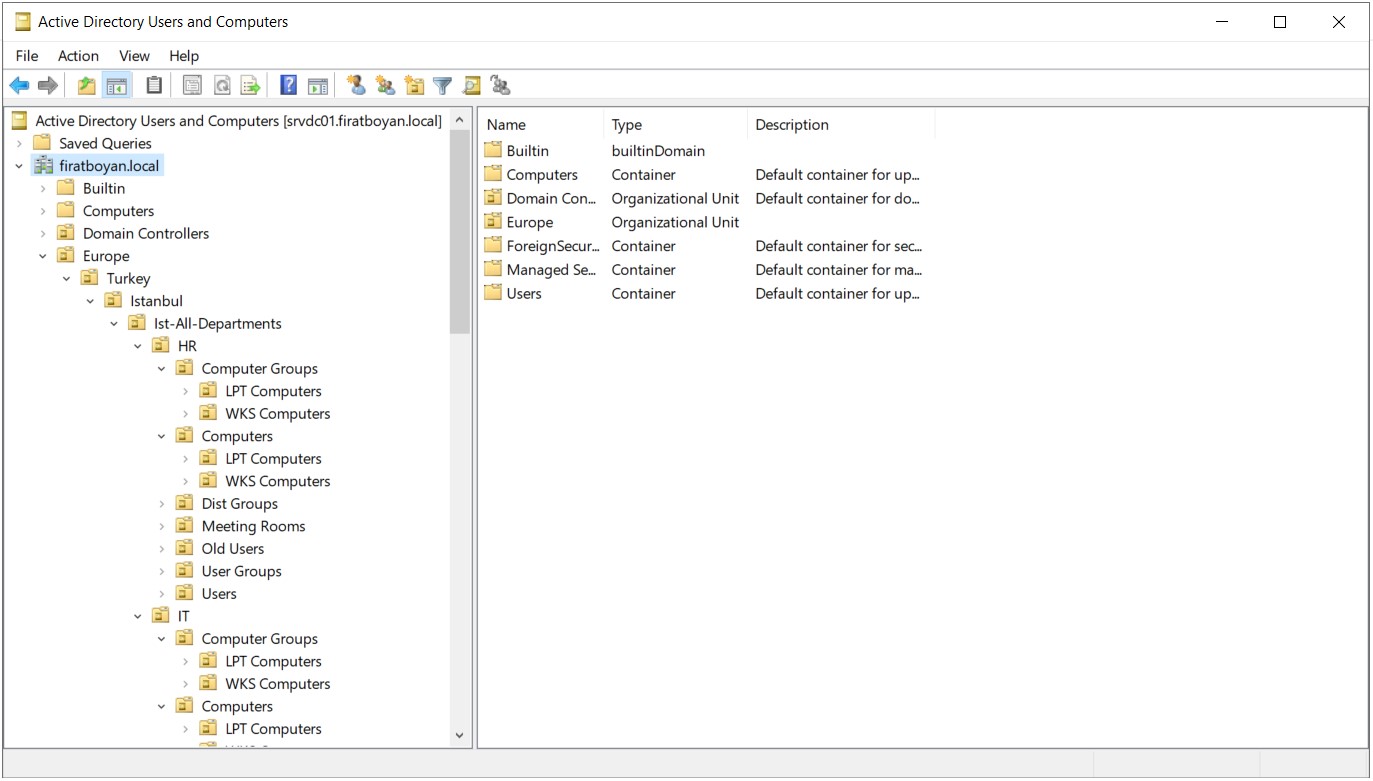
Task: Open the File menu
Action: 27,56
